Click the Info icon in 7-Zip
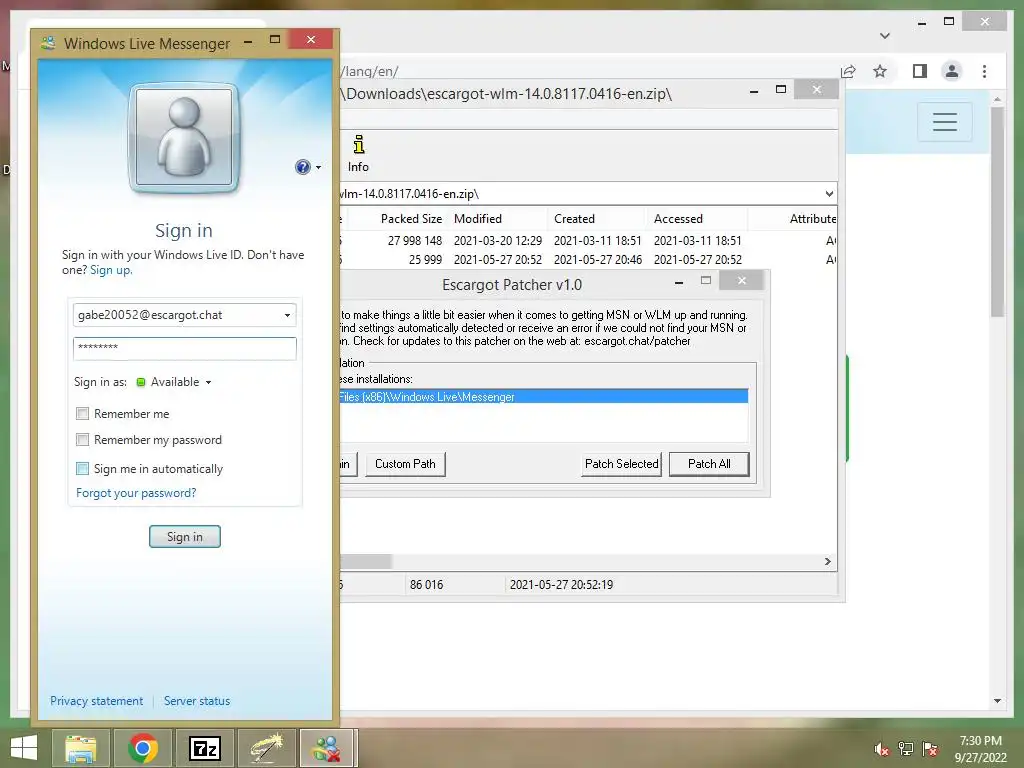The width and height of the screenshot is (1024, 768). [x=359, y=153]
